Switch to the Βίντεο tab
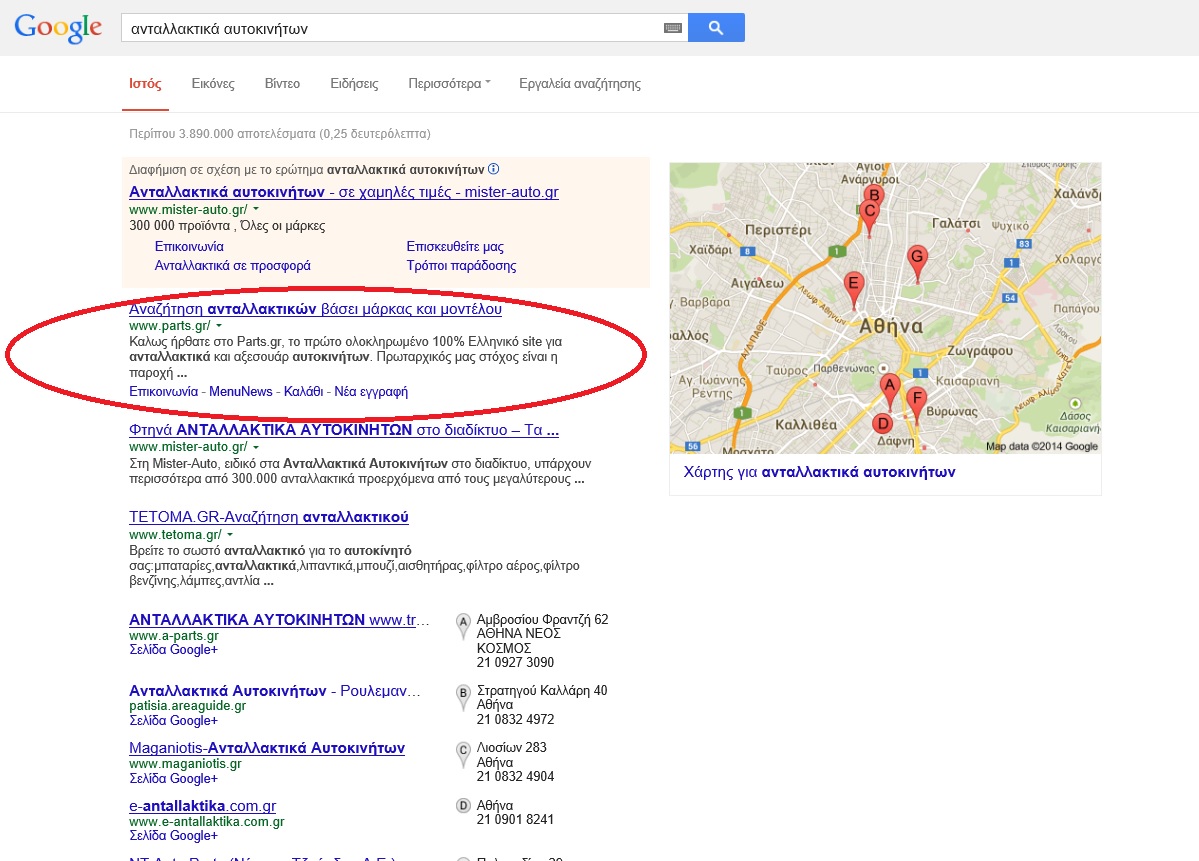 (282, 83)
